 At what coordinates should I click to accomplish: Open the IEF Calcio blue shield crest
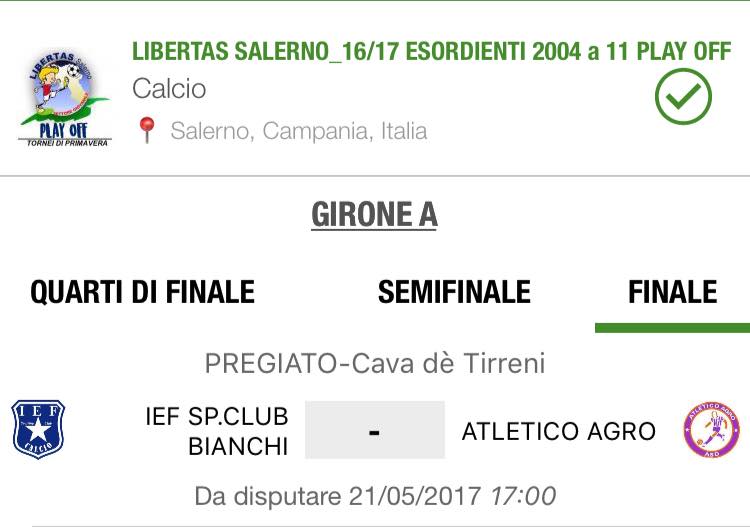click(x=38, y=429)
